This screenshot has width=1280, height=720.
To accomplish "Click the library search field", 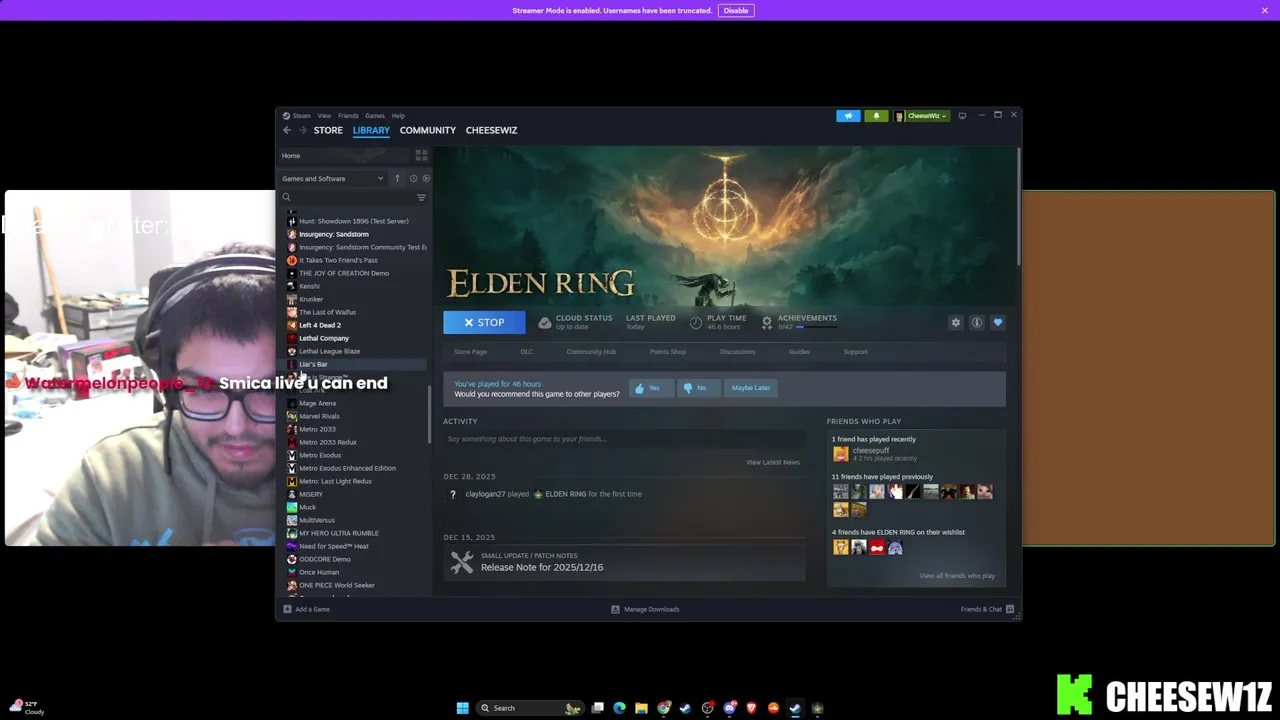I will pyautogui.click(x=345, y=197).
